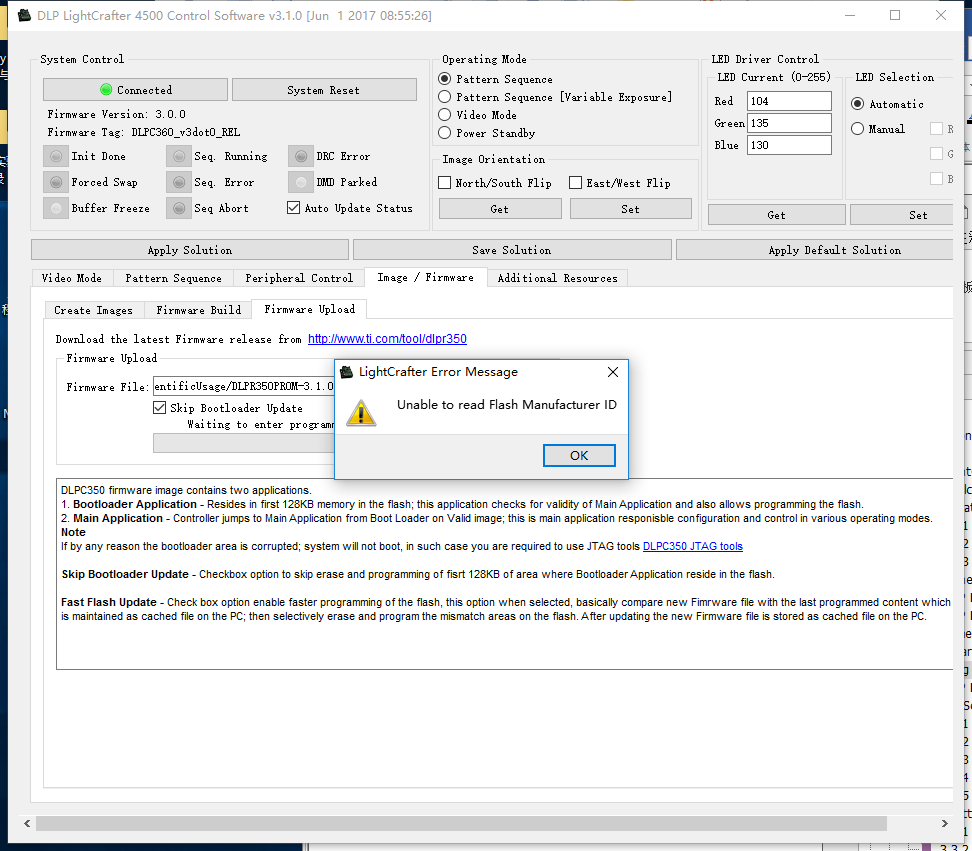The width and height of the screenshot is (972, 851).
Task: Select the Firmware Upload sub-tab
Action: point(309,309)
